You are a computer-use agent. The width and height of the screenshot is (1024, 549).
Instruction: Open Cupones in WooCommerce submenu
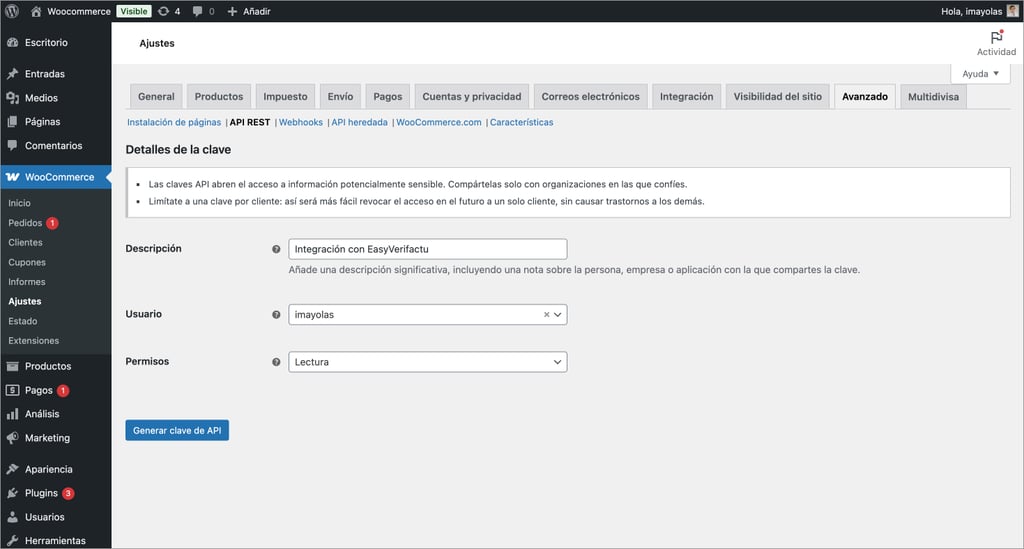pyautogui.click(x=27, y=262)
